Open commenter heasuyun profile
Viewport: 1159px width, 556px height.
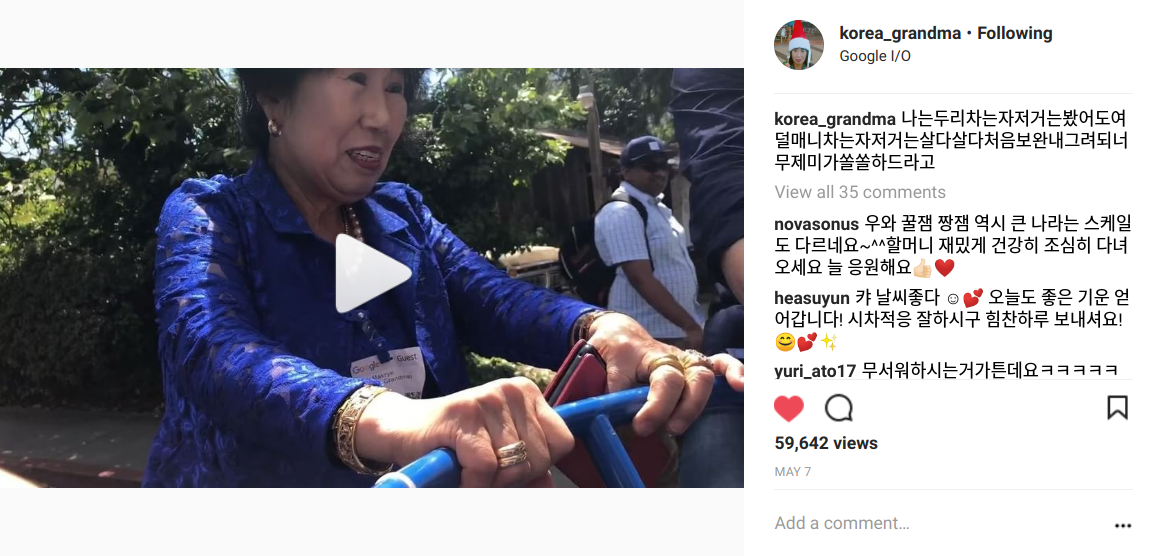[812, 299]
